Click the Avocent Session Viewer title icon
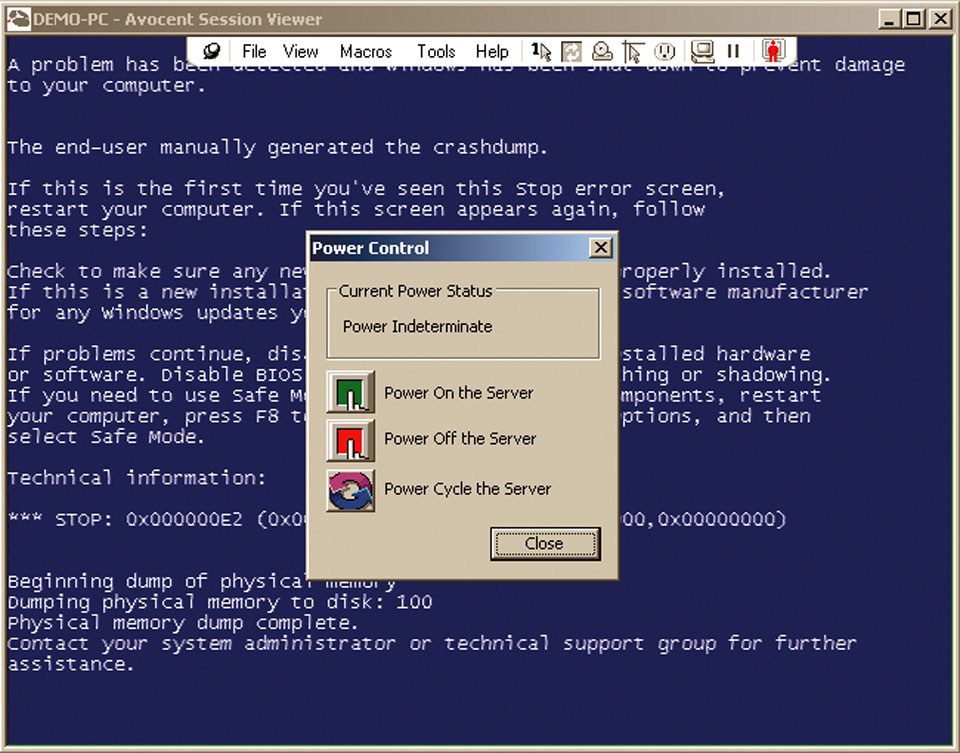This screenshot has width=960, height=753. click(x=18, y=19)
